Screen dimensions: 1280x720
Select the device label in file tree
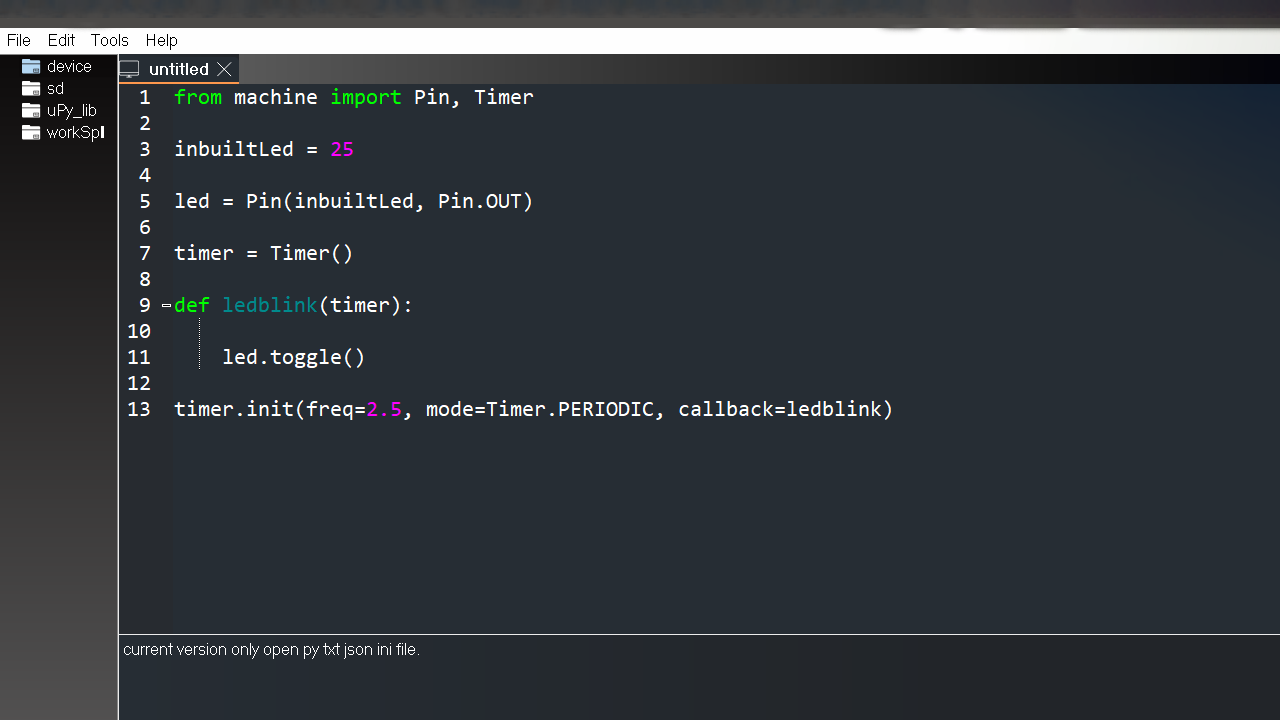coord(69,67)
